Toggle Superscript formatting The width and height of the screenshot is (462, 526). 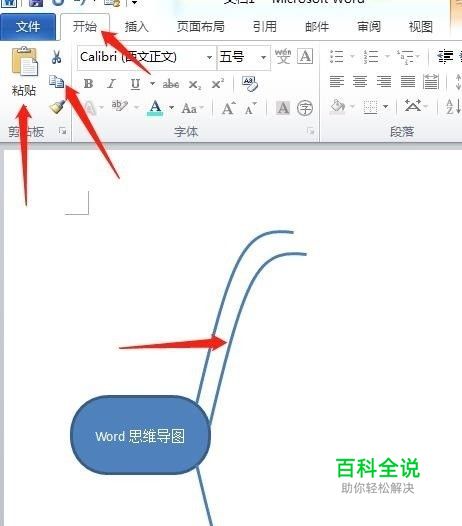(x=218, y=84)
